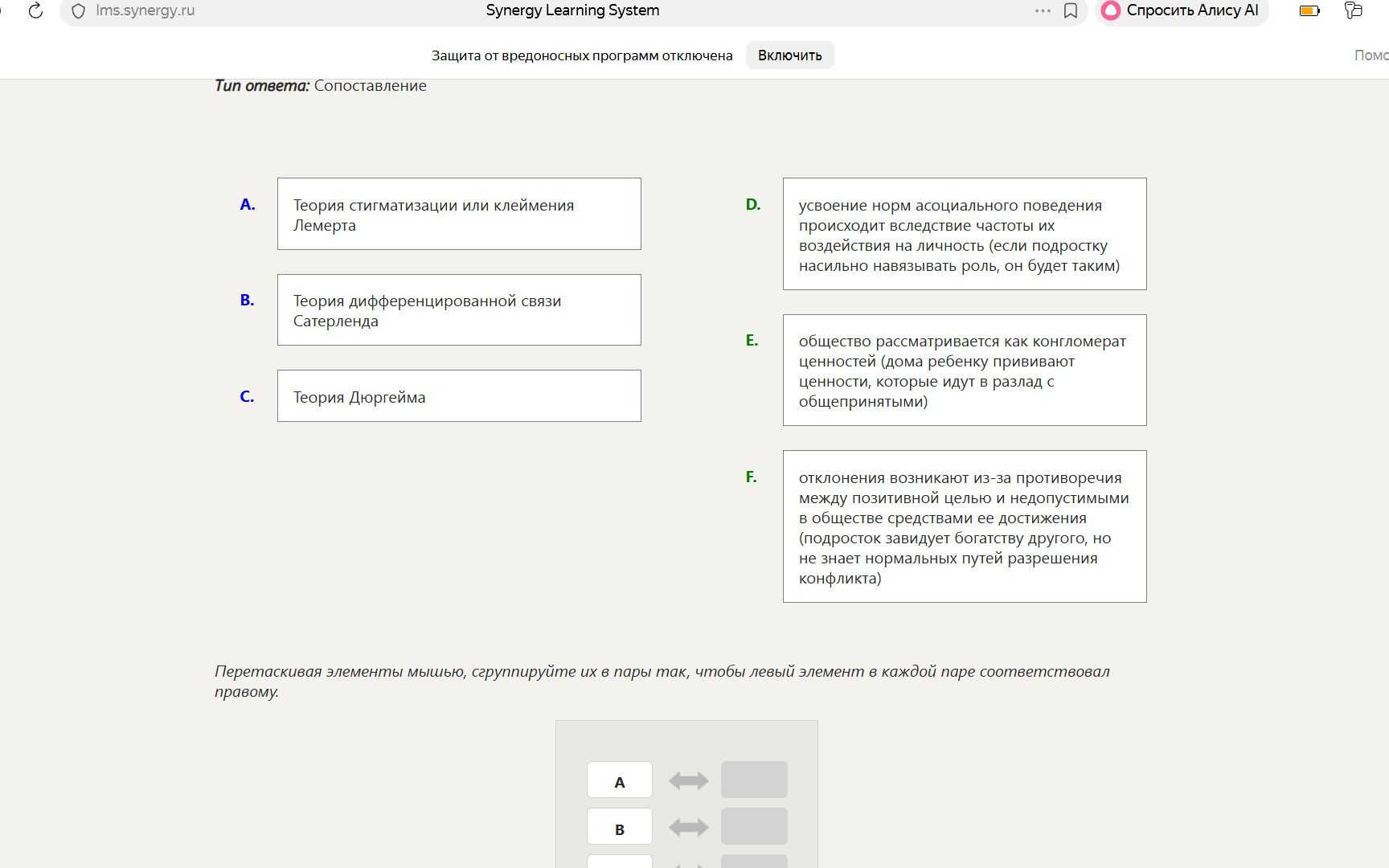Screen dimensions: 1389x868
Task: Click Включить to enable malware protection
Action: (790, 55)
